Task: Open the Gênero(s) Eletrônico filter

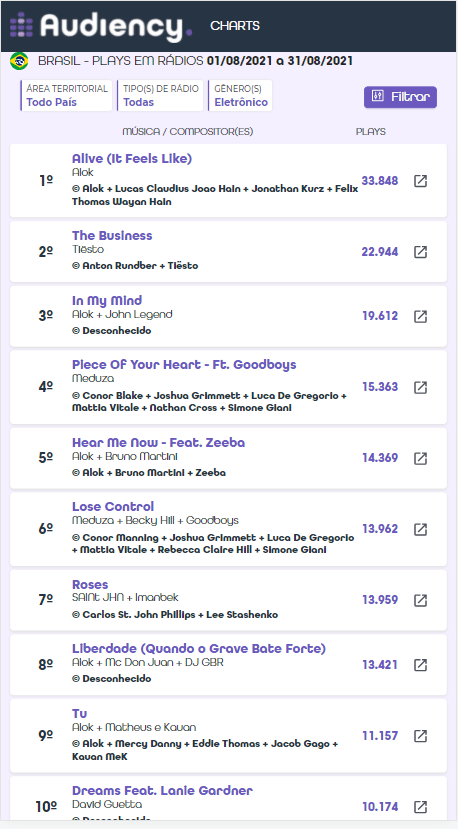Action: click(241, 96)
